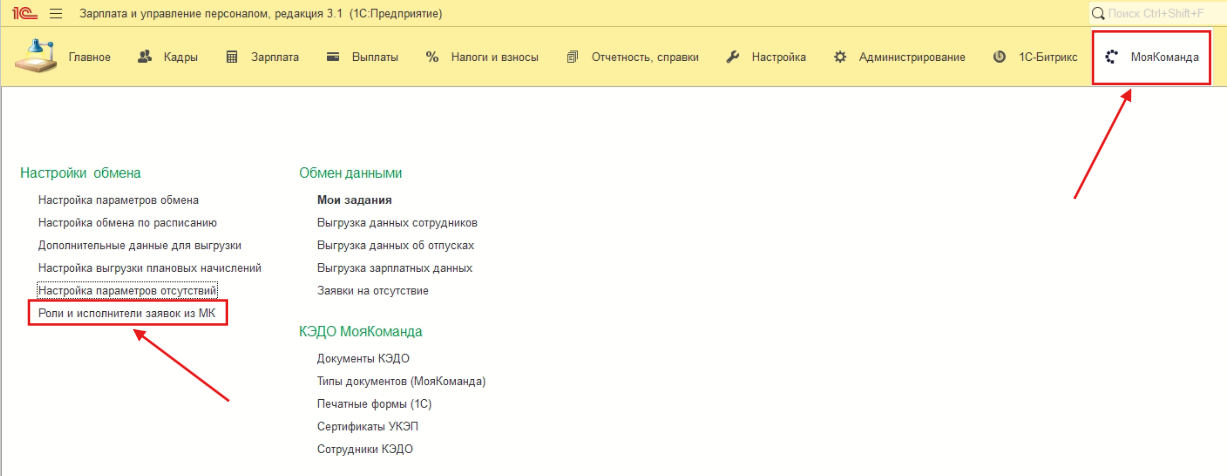Viewport: 1227px width, 476px height.
Task: Click the Настройка wrench icon
Action: 732,57
